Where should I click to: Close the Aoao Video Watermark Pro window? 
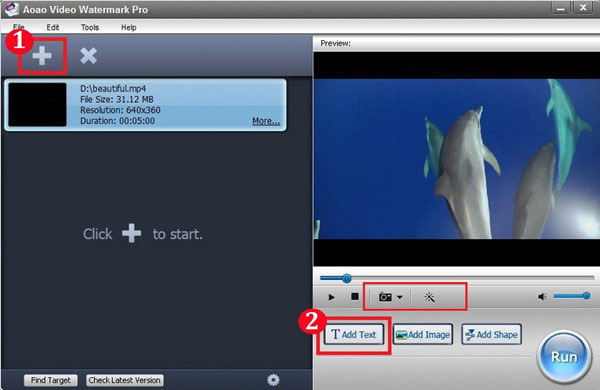583,8
